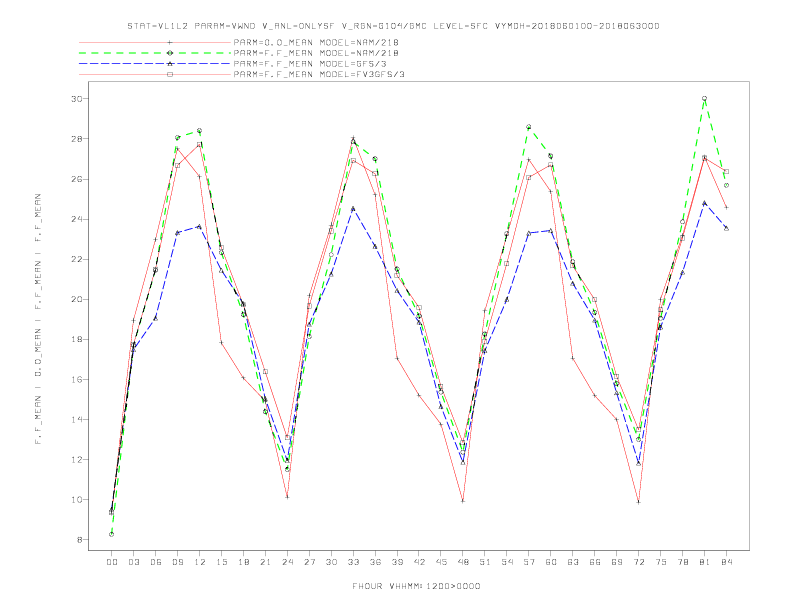
Task: Click the vertical y-axis label F.F_MEAN | O.O_MEAN
Action: [x=38, y=319]
